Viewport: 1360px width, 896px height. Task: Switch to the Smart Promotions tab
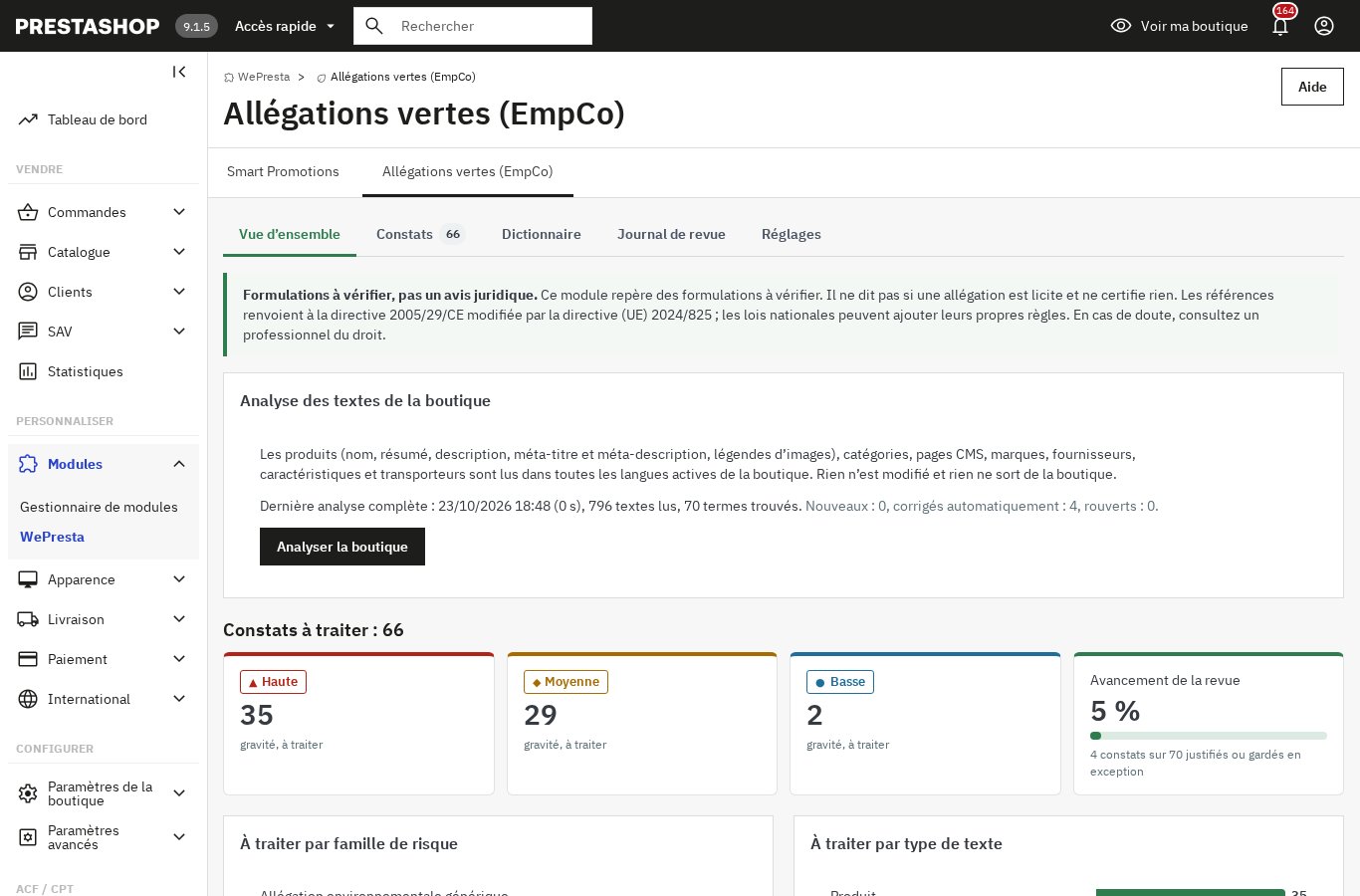point(283,172)
